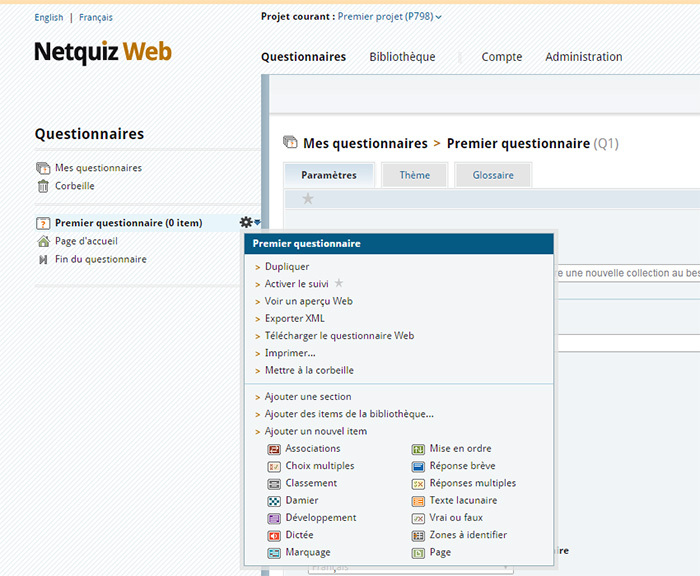This screenshot has width=700, height=576.
Task: Select Télécharger le questionnaire Web
Action: point(339,336)
